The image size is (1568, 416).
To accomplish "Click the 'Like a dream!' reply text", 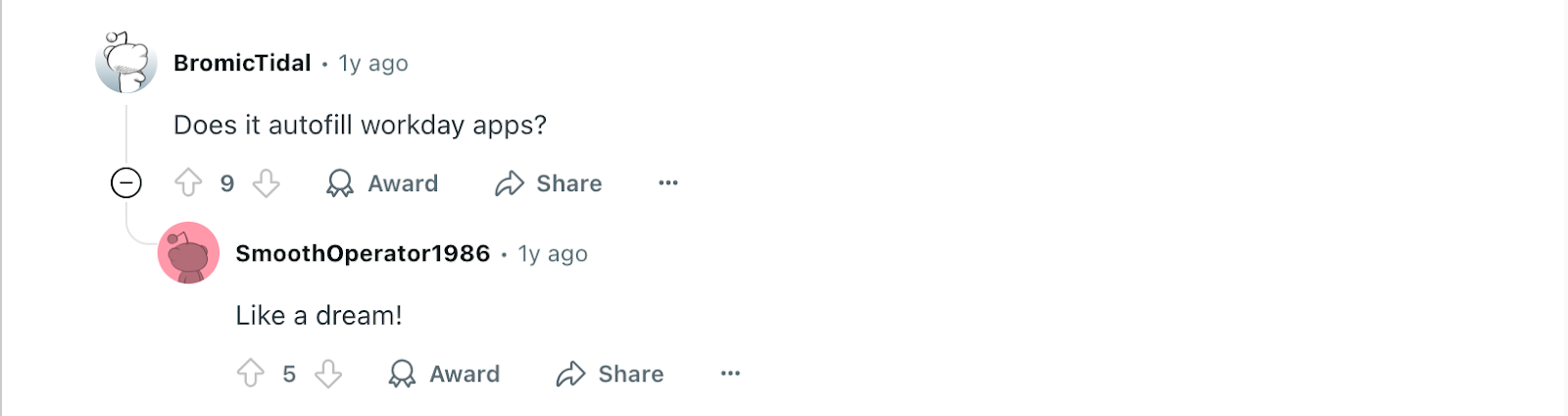I will (318, 316).
